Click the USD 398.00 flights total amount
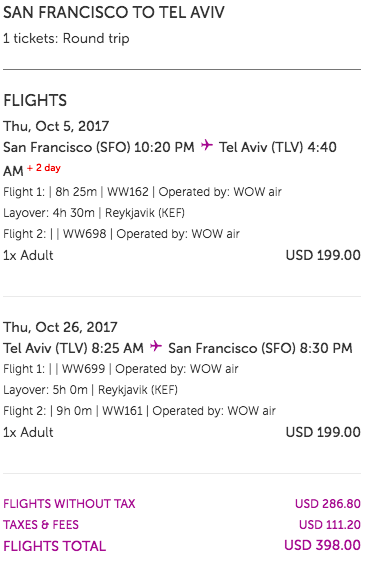The image size is (372, 562). tap(322, 545)
